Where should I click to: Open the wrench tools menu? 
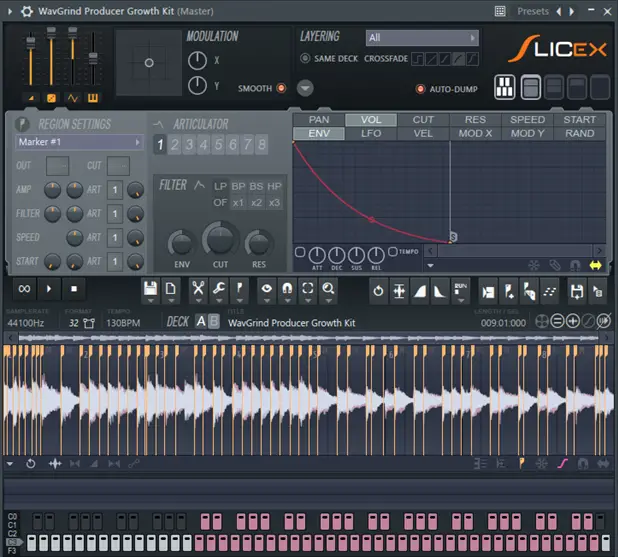pyautogui.click(x=219, y=292)
